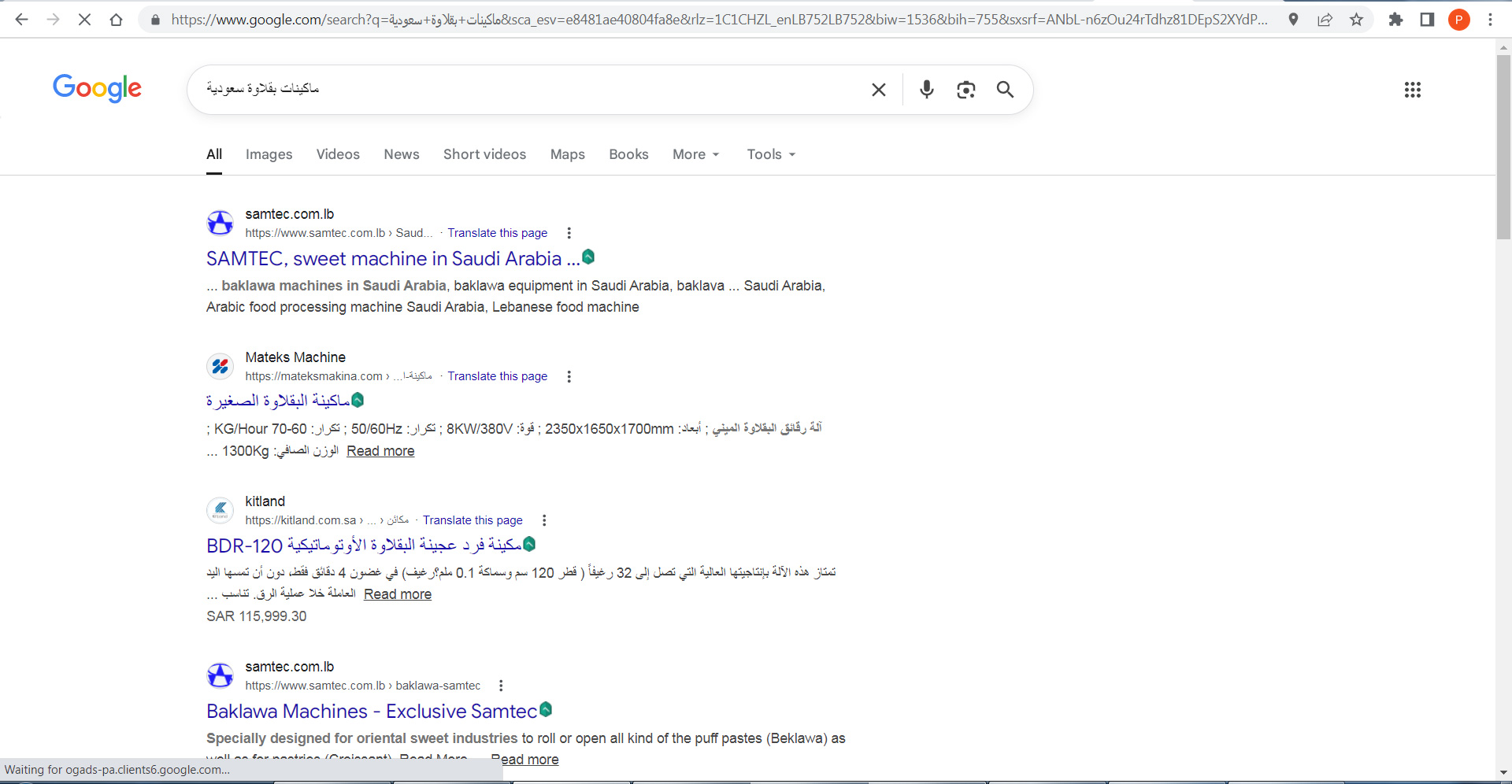Translate the first samtec.com.lb result page

[498, 233]
